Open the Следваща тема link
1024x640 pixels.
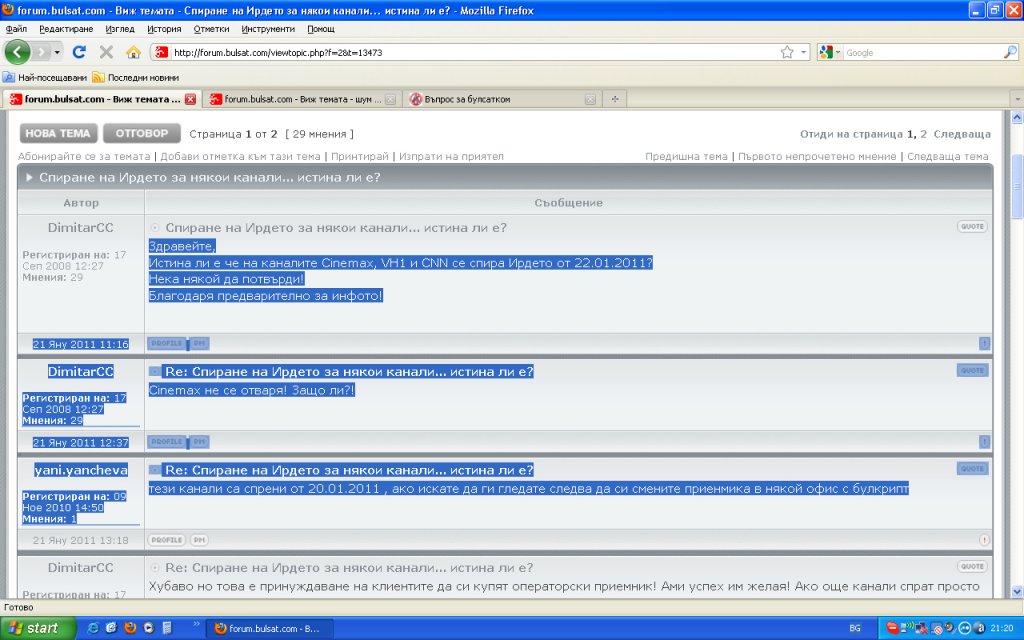coord(947,157)
